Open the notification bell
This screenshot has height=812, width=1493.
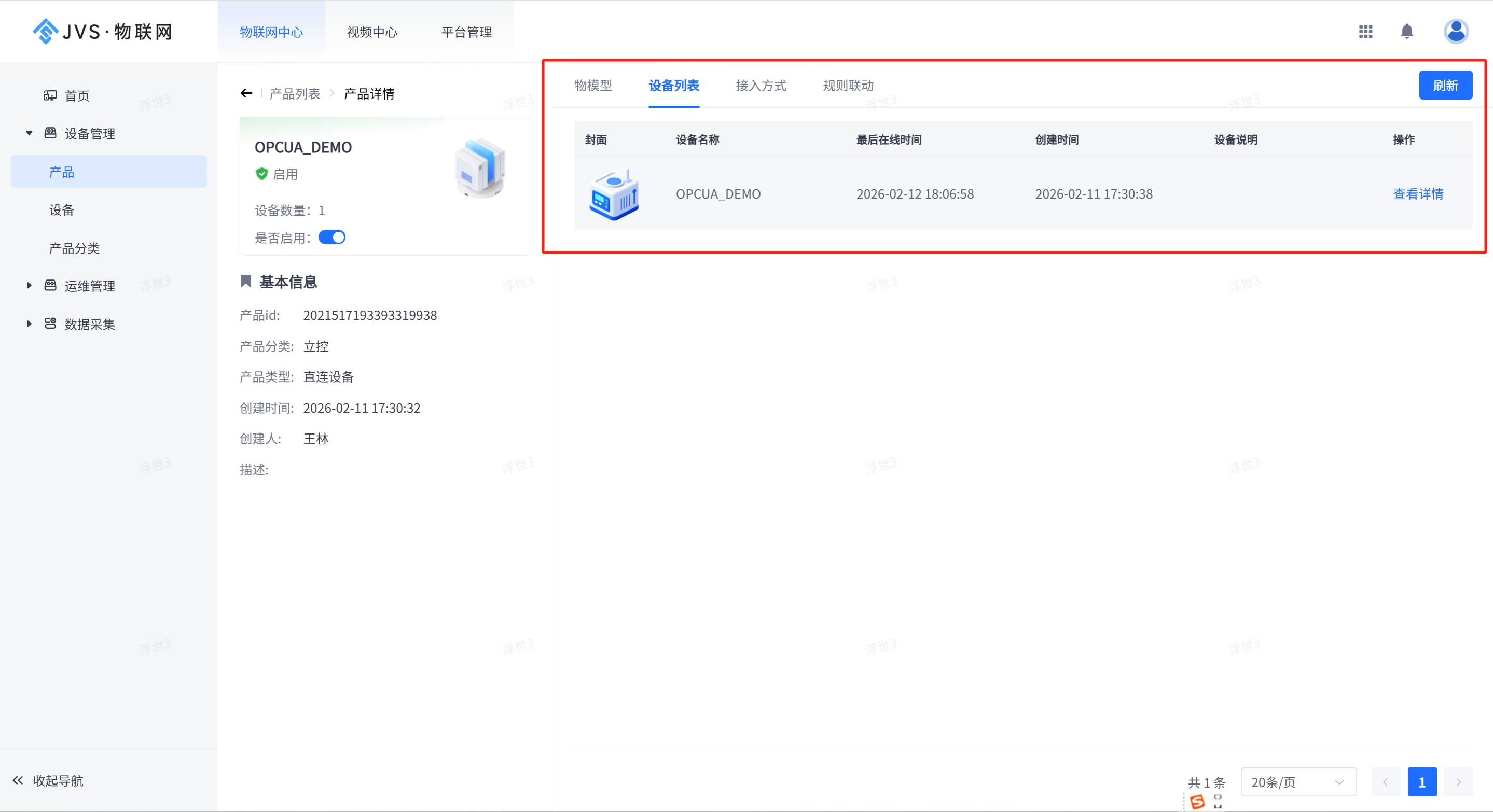pos(1407,31)
